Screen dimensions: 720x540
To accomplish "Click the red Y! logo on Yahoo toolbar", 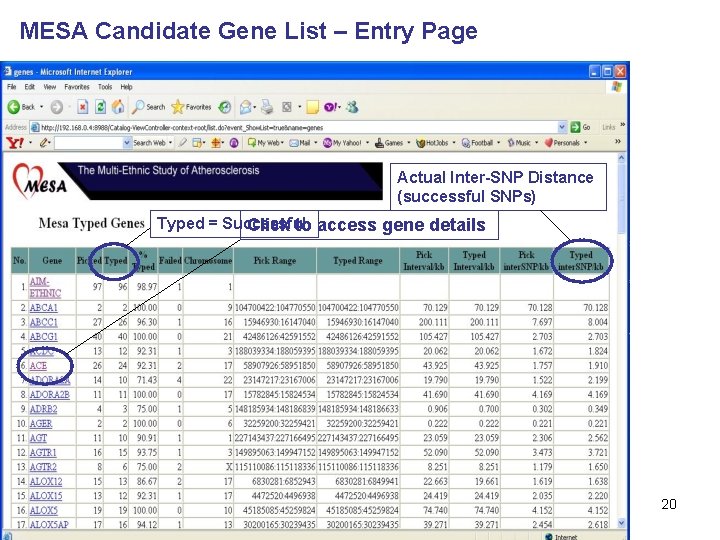I will coord(15,143).
